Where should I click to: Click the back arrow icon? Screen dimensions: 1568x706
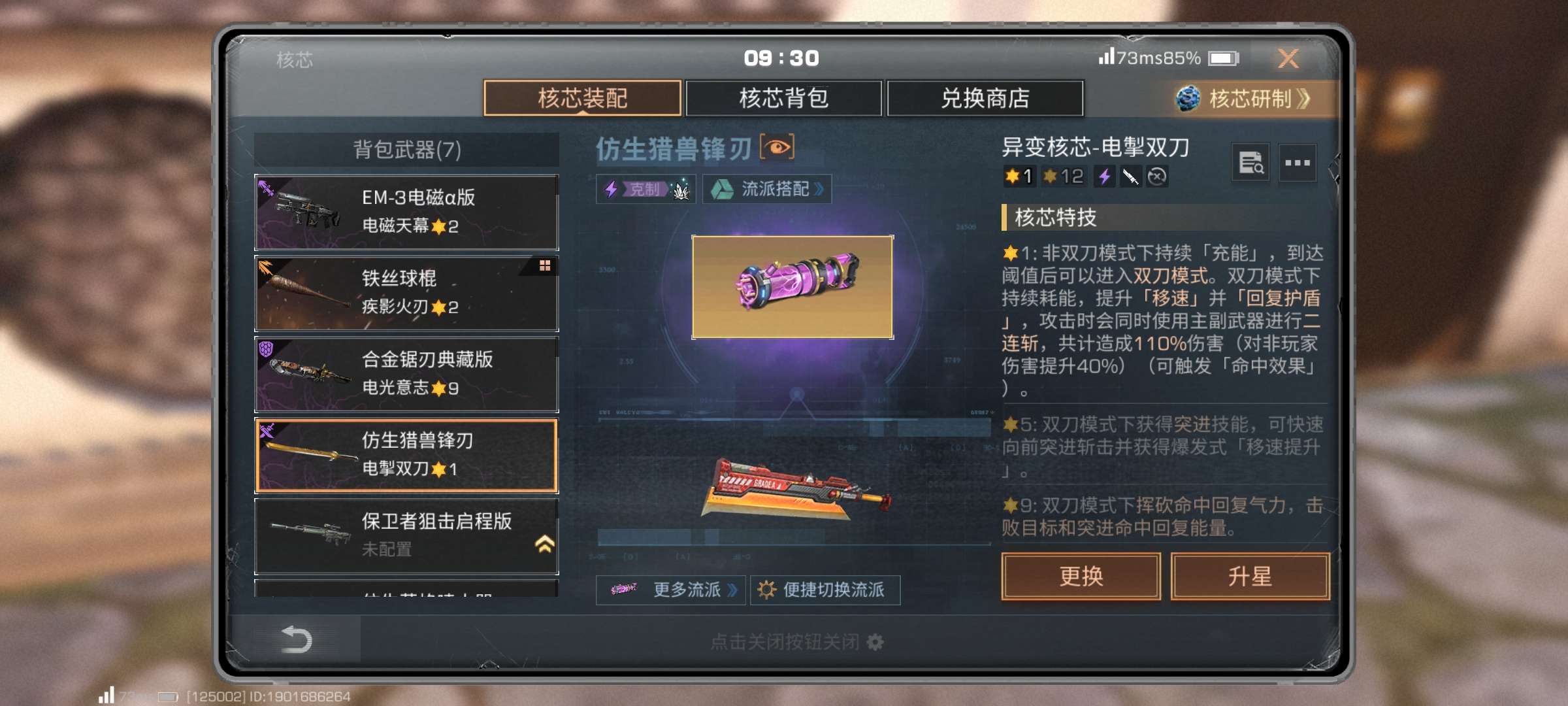(296, 639)
